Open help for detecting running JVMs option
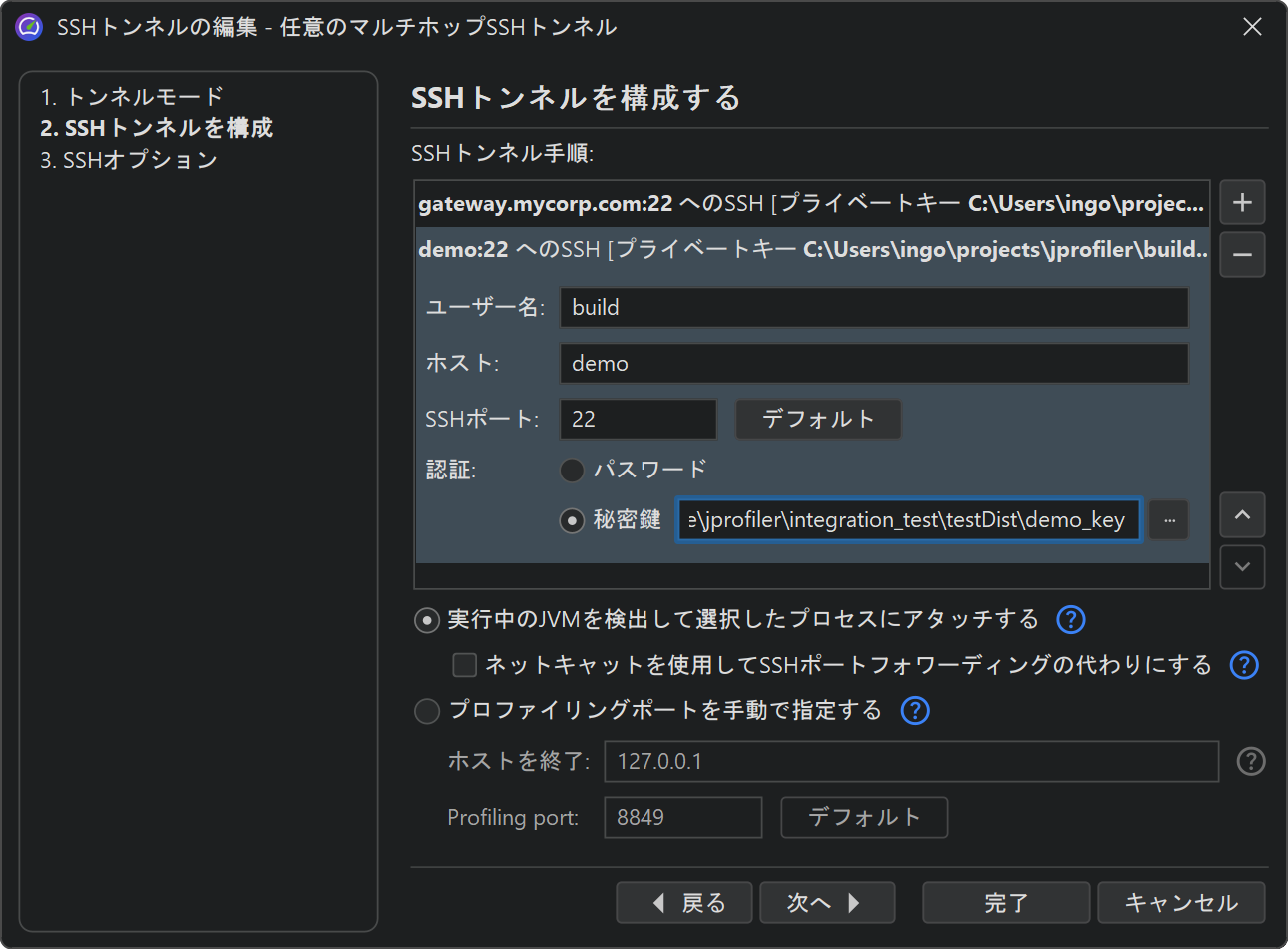This screenshot has height=949, width=1288. pyautogui.click(x=1070, y=620)
